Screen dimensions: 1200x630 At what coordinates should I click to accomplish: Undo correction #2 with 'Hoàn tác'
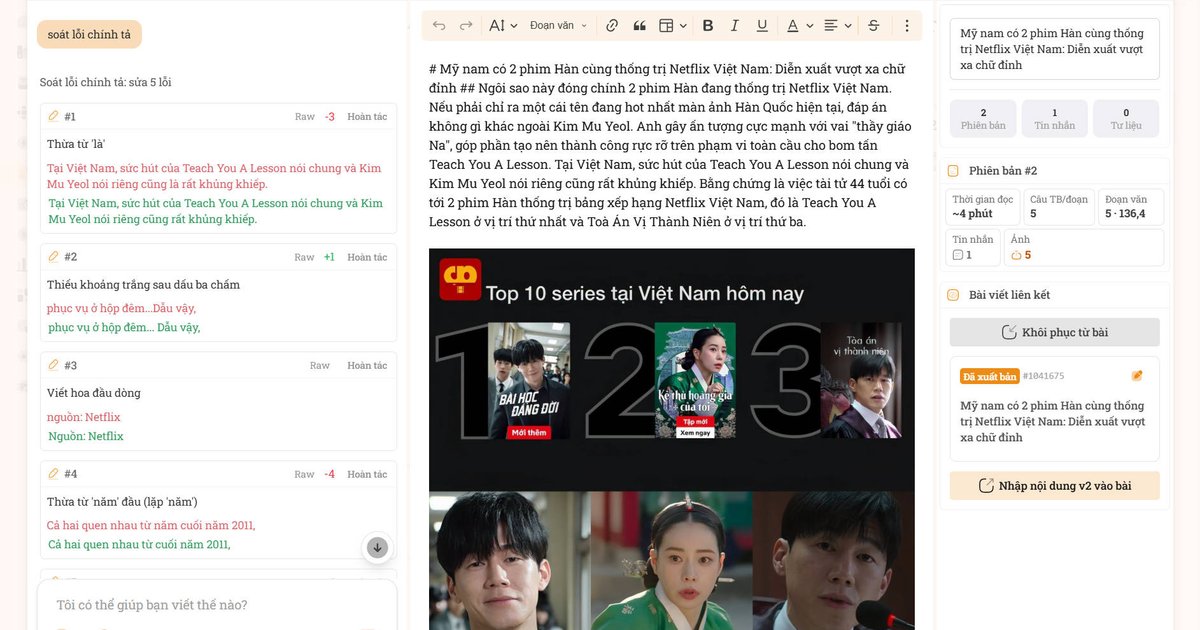[367, 257]
